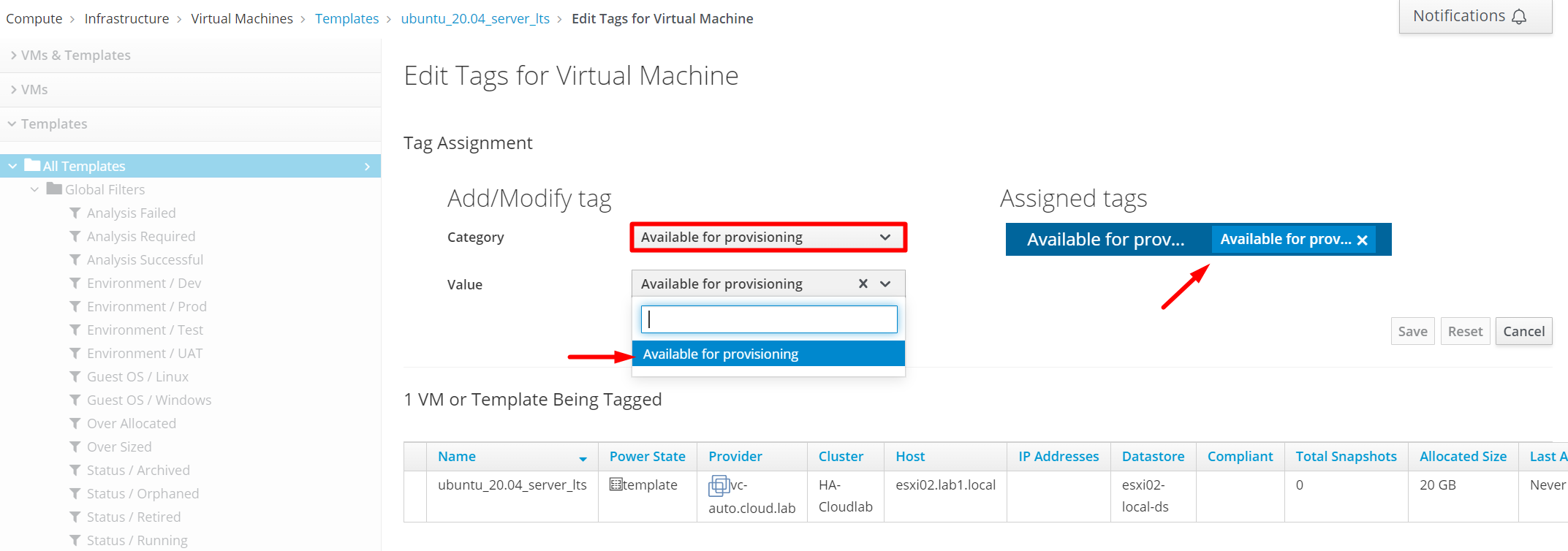Sort table by Datastore column
The height and width of the screenshot is (551, 1568).
(1154, 456)
